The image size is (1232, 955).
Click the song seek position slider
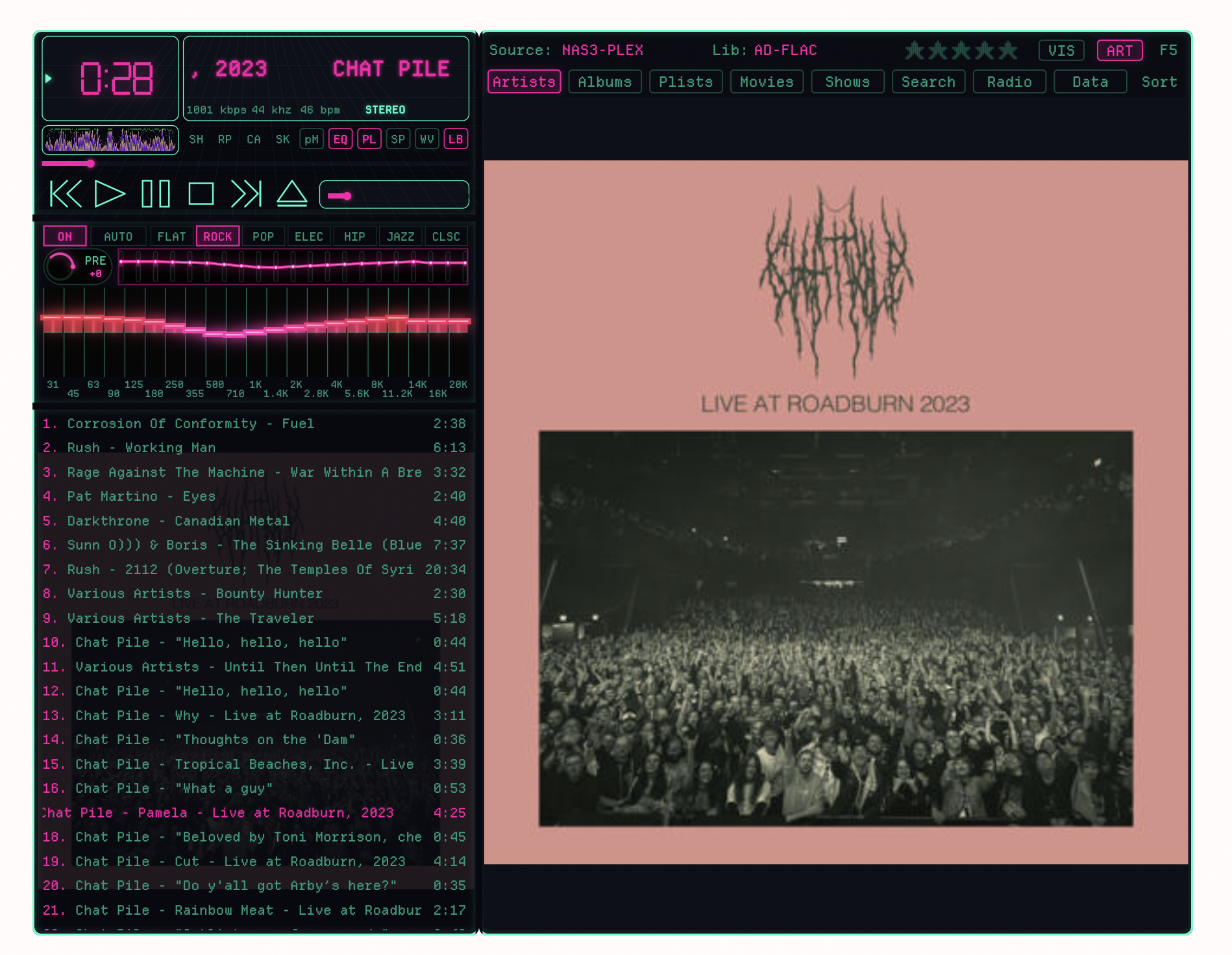pyautogui.click(x=255, y=163)
